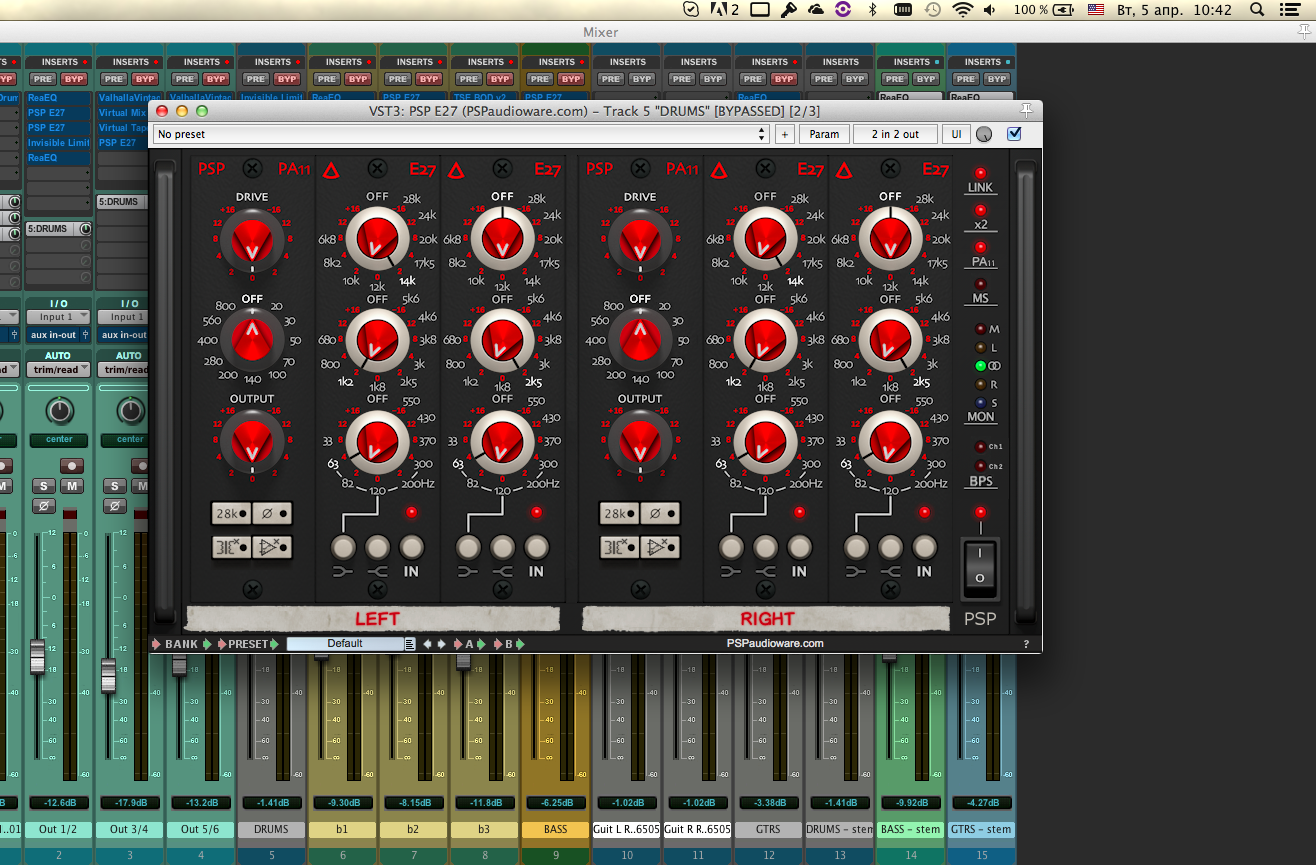Click the transformer bypass icon in the LEFT preamp
Viewport: 1316px width, 865px height.
231,547
